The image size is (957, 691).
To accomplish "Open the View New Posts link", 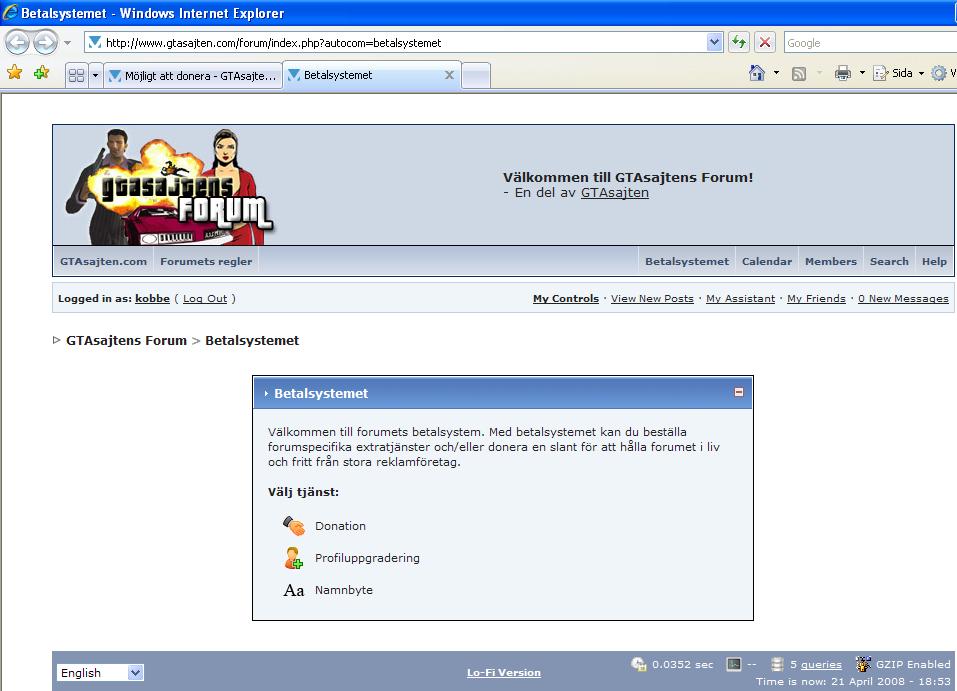I will [652, 299].
